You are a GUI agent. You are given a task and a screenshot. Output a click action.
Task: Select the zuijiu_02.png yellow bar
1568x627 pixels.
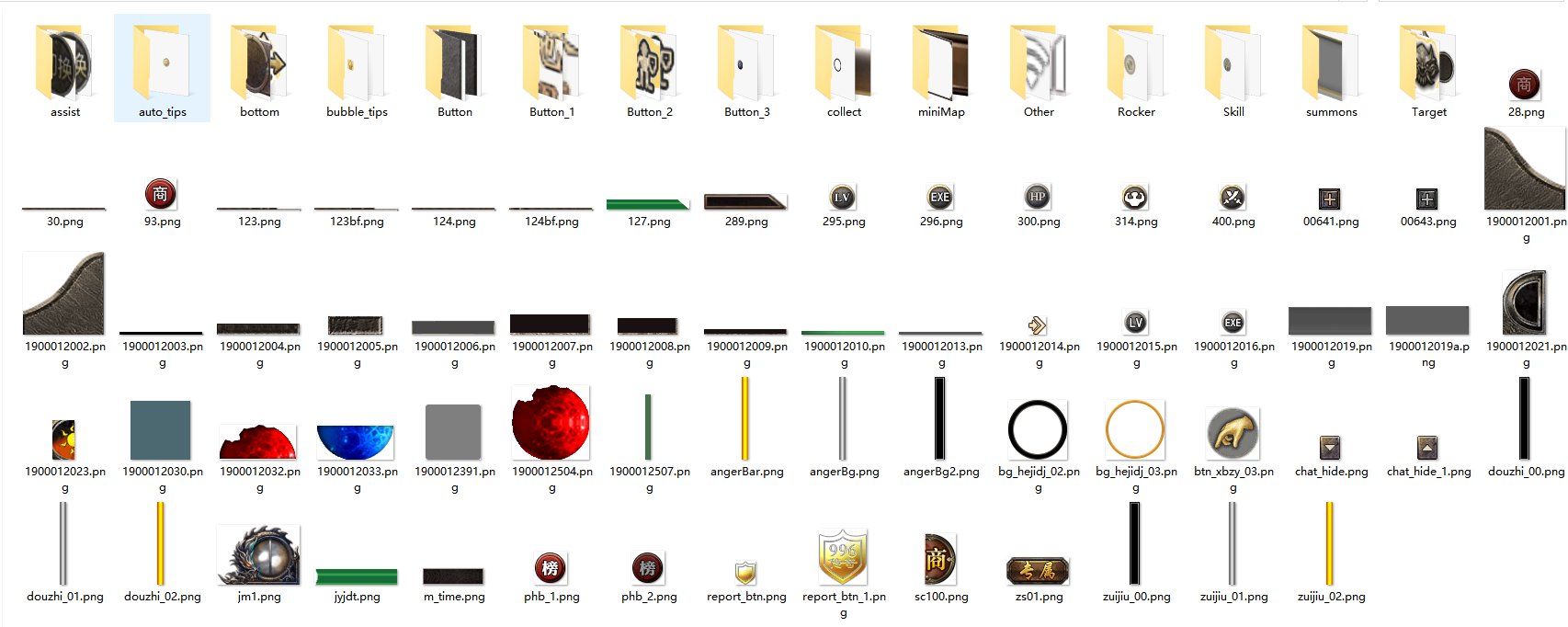click(x=1330, y=543)
